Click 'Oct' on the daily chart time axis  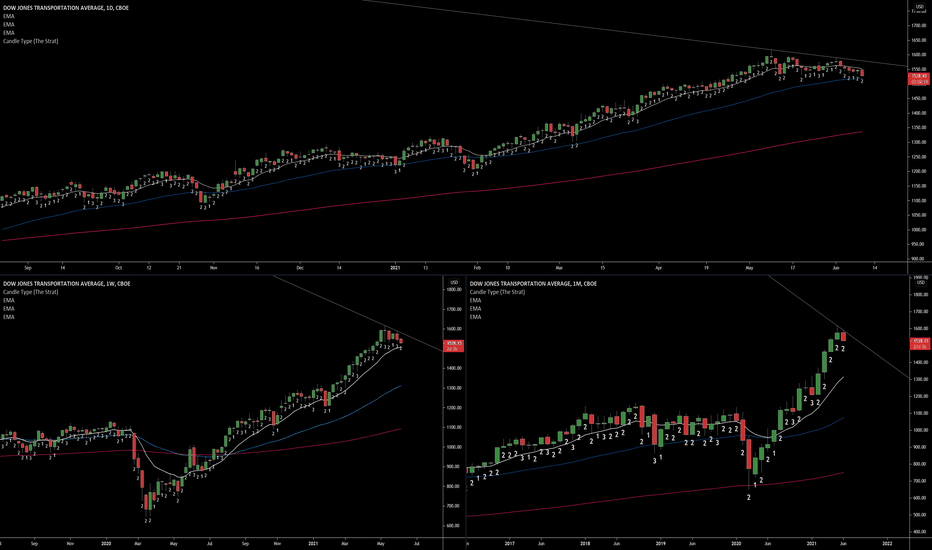pyautogui.click(x=118, y=268)
